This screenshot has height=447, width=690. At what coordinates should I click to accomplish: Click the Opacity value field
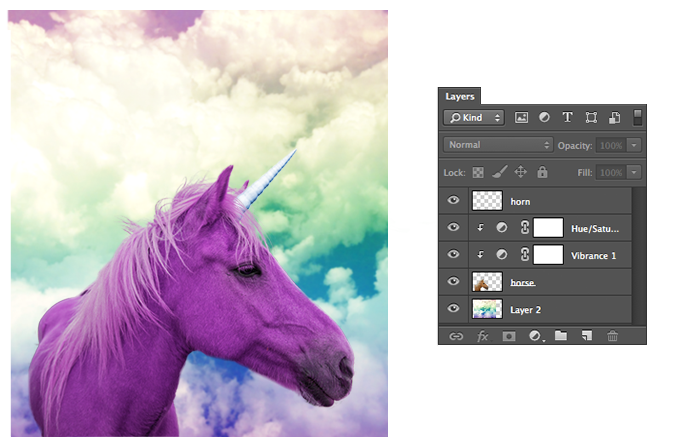tap(611, 145)
